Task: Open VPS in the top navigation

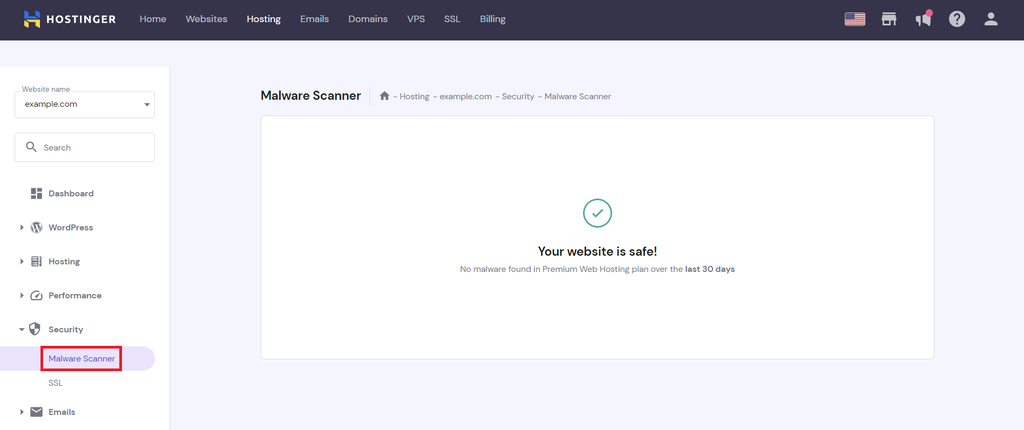Action: point(415,19)
